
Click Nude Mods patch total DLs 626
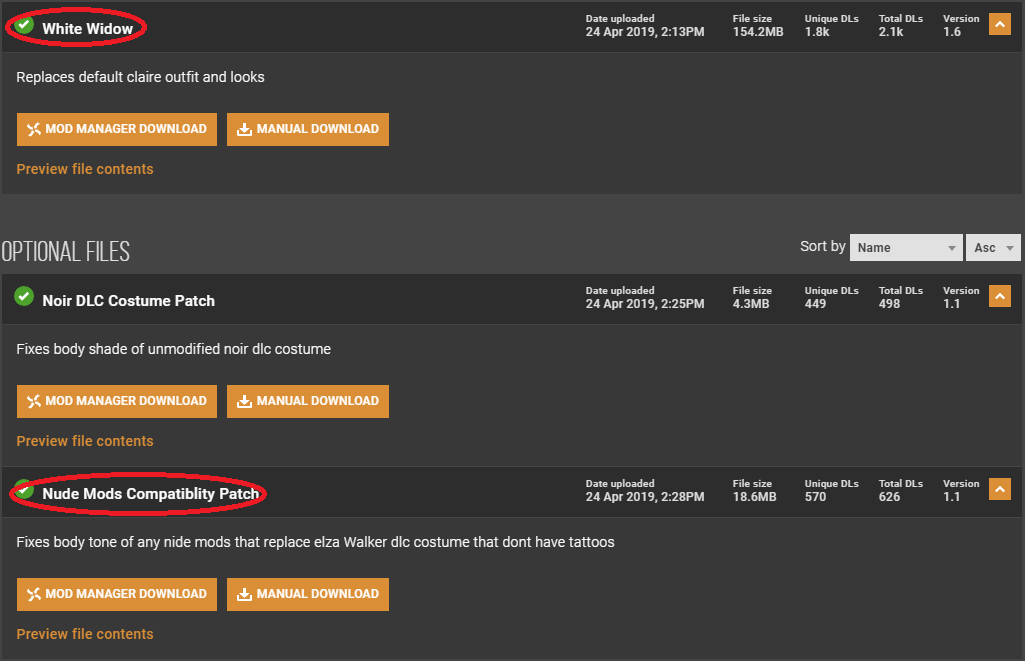click(x=890, y=497)
